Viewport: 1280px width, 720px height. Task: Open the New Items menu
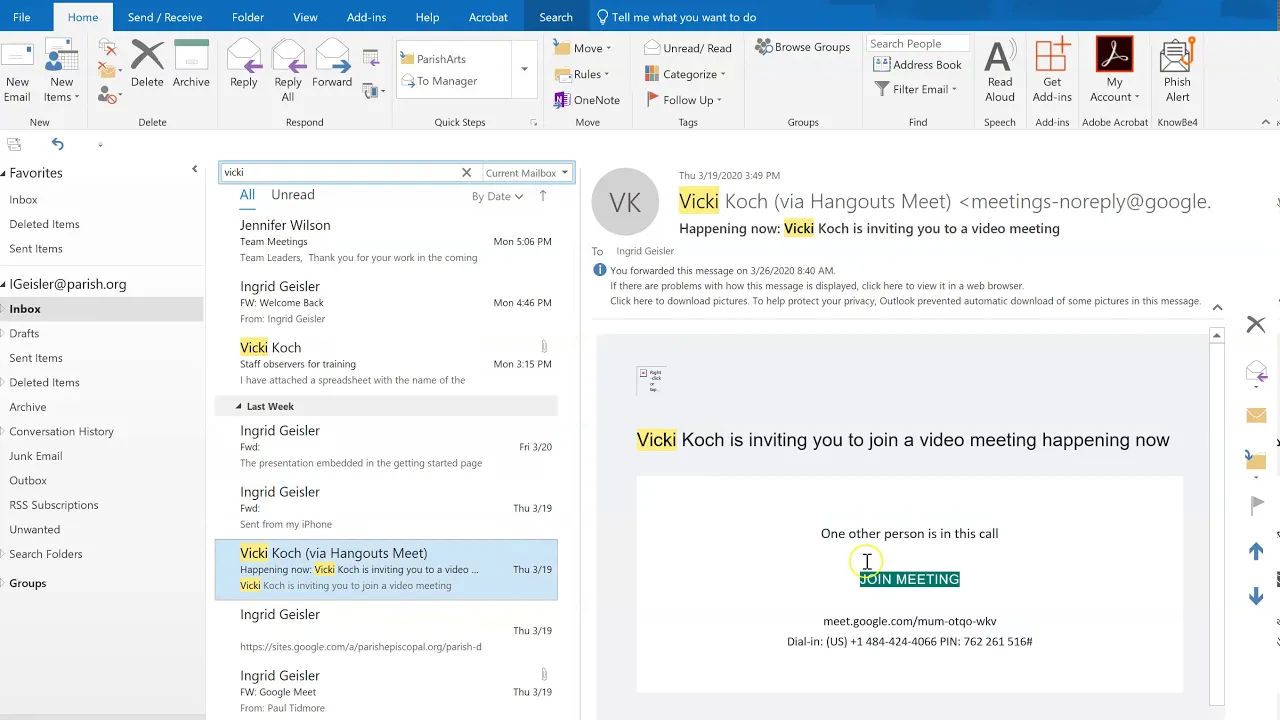coord(61,72)
